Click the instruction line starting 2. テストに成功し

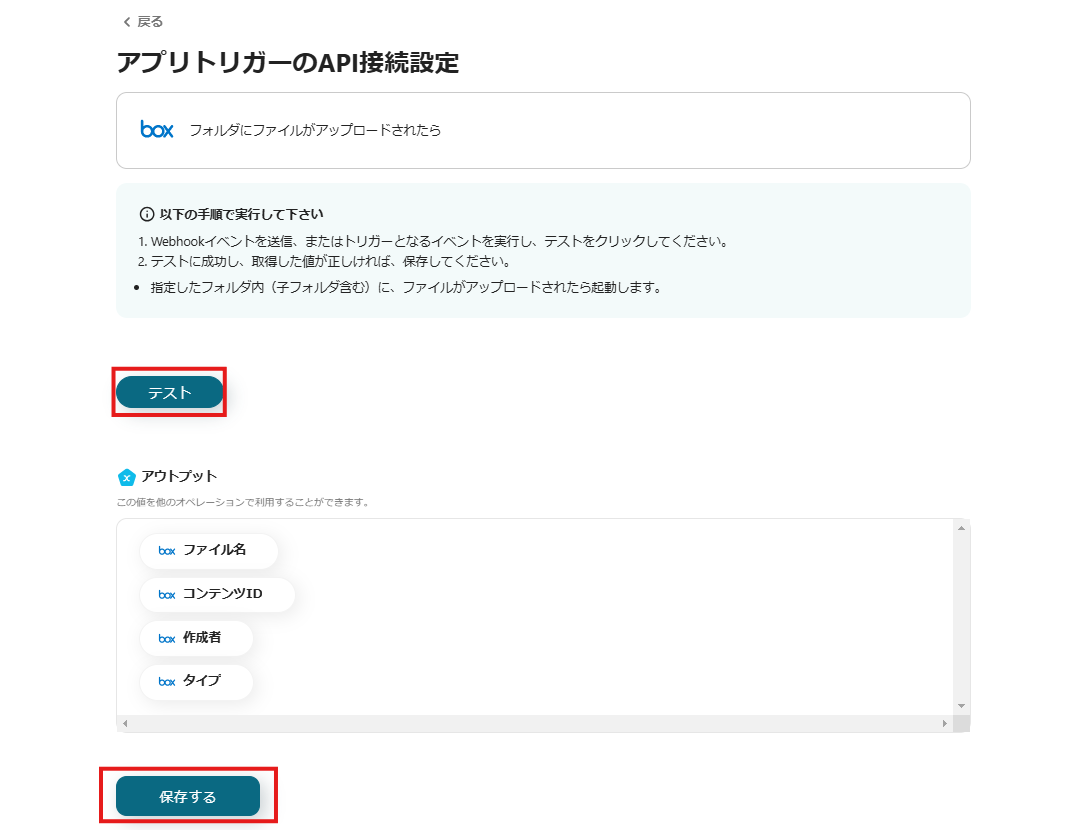325,261
